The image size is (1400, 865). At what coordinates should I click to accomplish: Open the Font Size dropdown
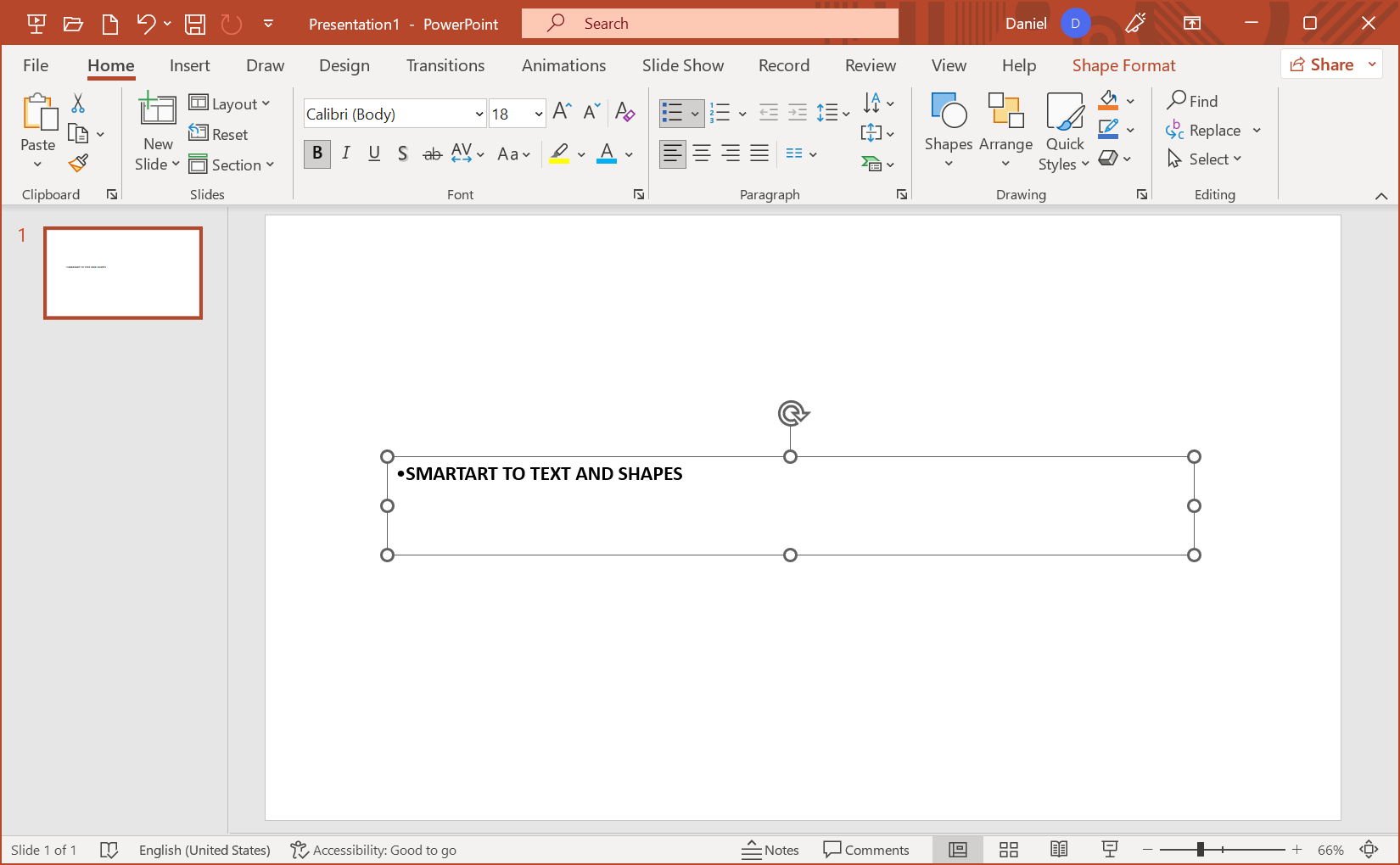(538, 113)
